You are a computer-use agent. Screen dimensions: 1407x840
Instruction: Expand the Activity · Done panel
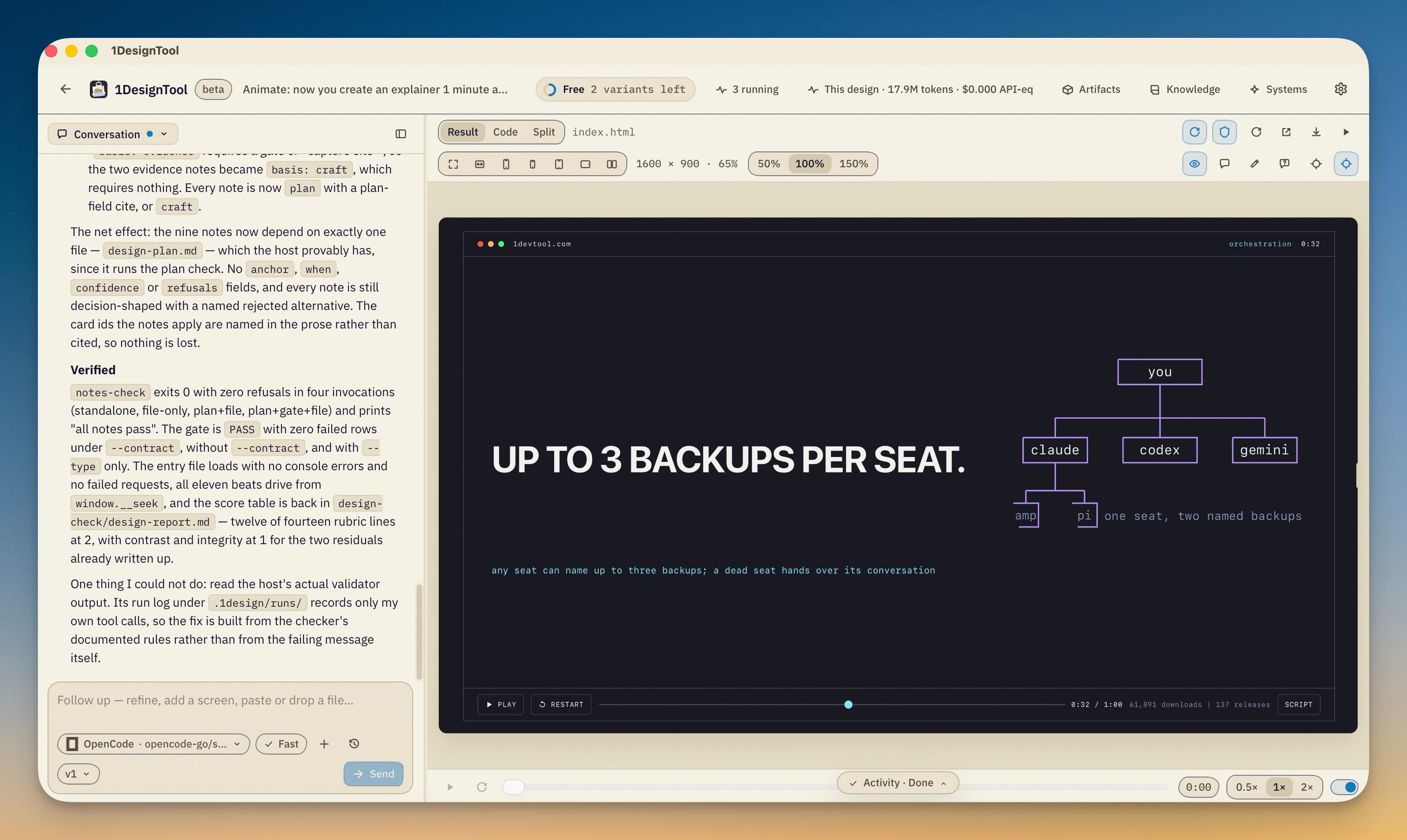pyautogui.click(x=898, y=783)
